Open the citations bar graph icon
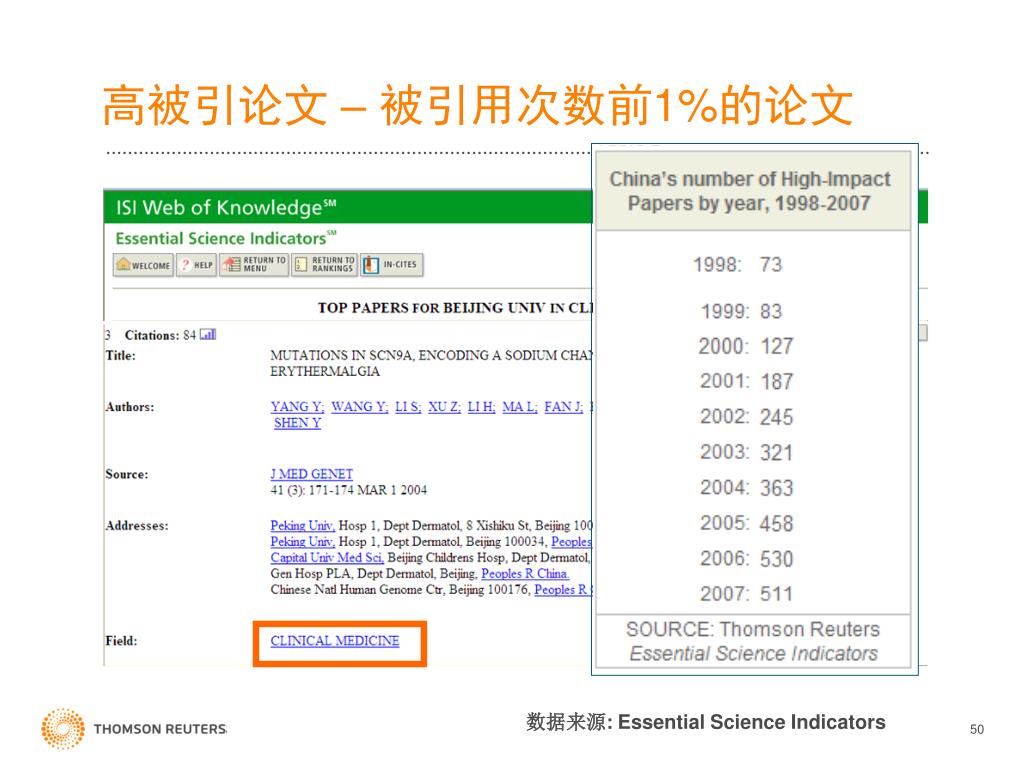This screenshot has width=1024, height=768. pos(208,335)
